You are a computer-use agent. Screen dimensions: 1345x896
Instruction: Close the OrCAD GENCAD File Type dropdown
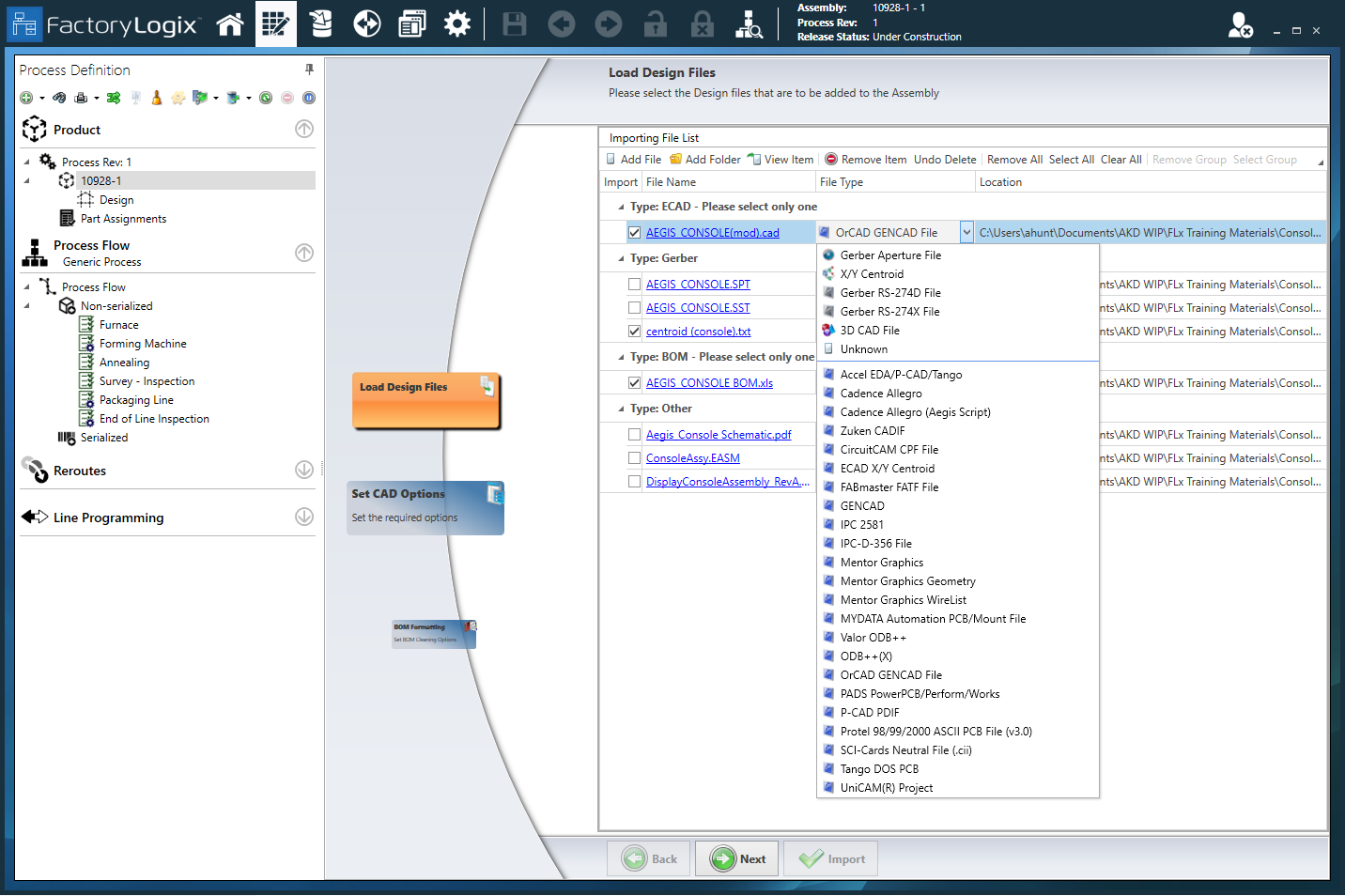point(966,233)
